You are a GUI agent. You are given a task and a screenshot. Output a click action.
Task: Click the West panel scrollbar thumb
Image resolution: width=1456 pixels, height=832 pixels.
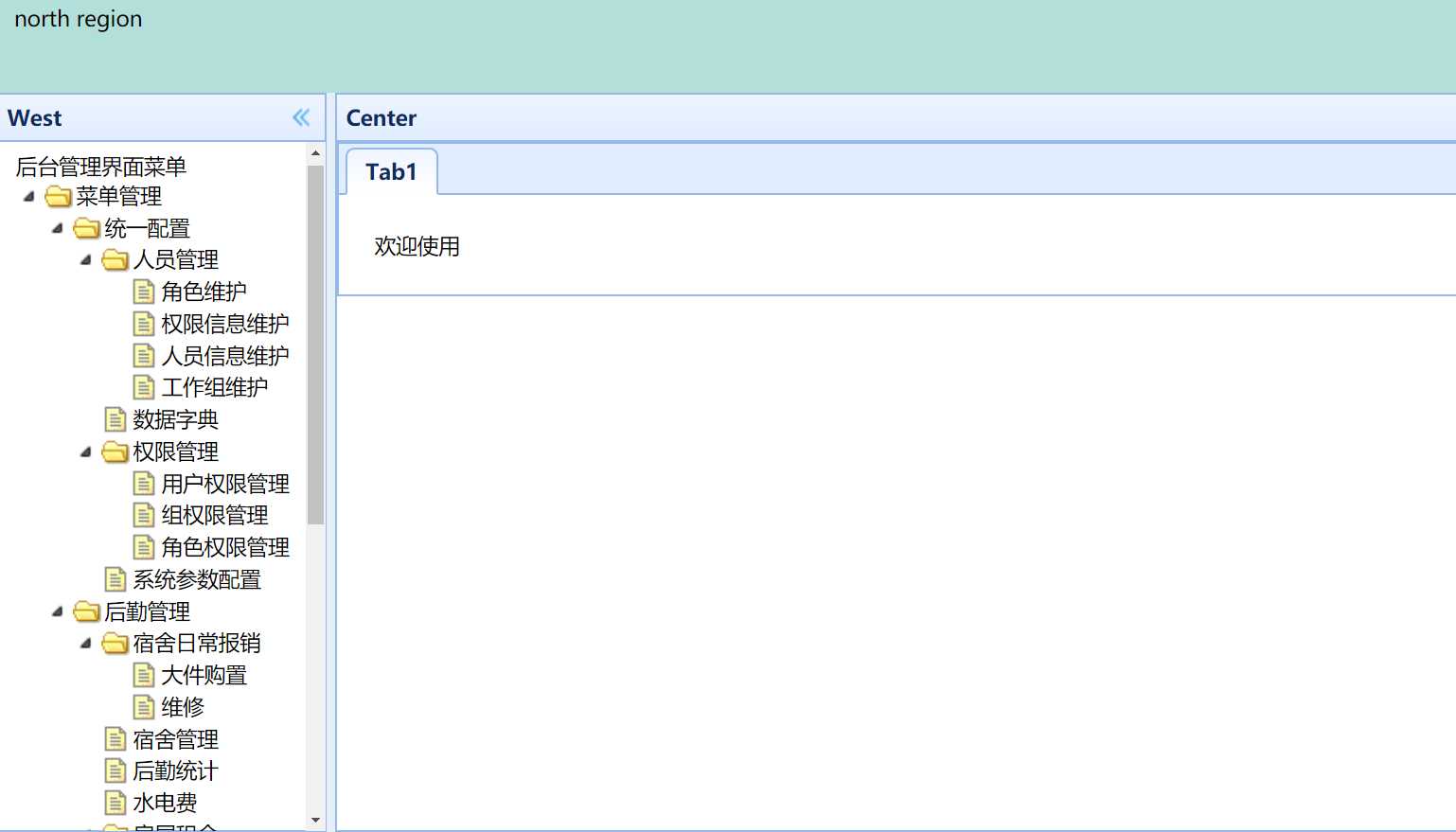(x=315, y=345)
